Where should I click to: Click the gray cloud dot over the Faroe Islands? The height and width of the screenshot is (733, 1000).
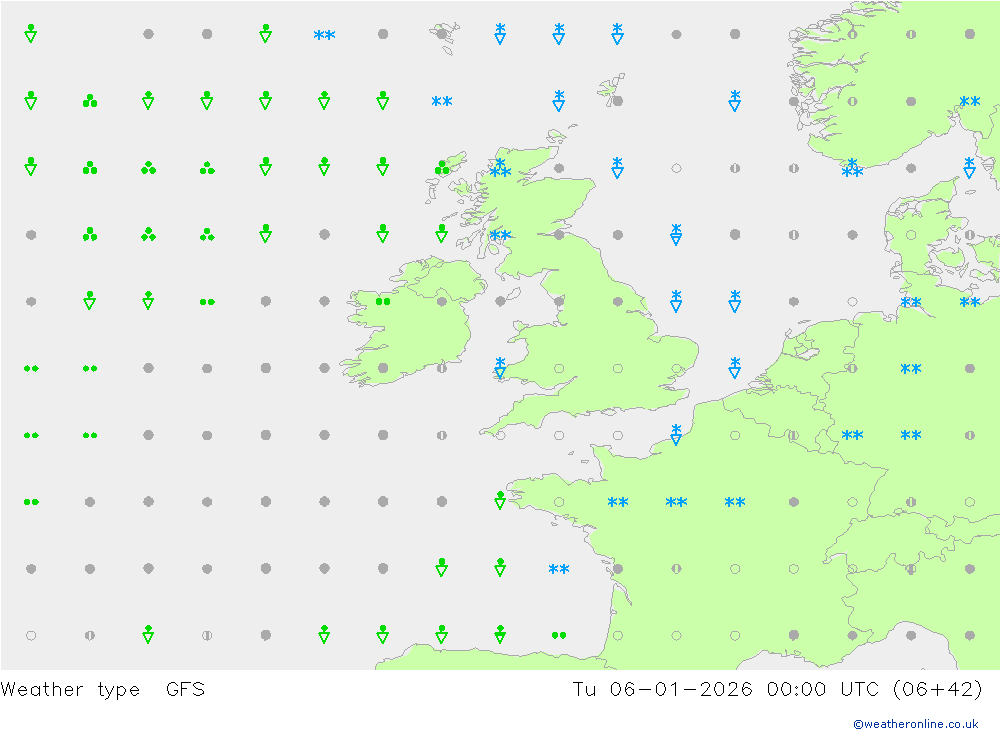coord(442,34)
